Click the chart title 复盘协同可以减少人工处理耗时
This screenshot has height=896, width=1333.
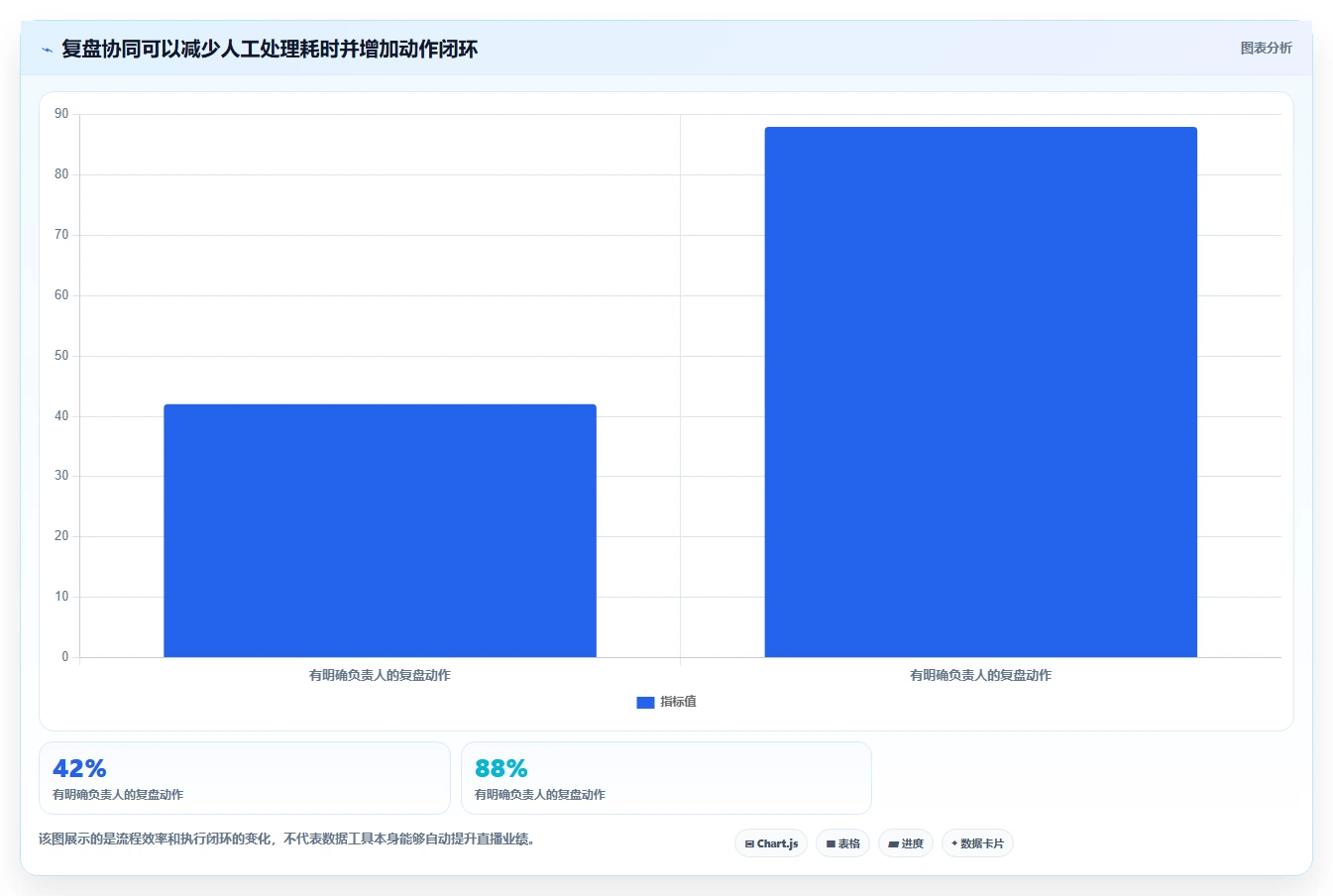pos(270,49)
